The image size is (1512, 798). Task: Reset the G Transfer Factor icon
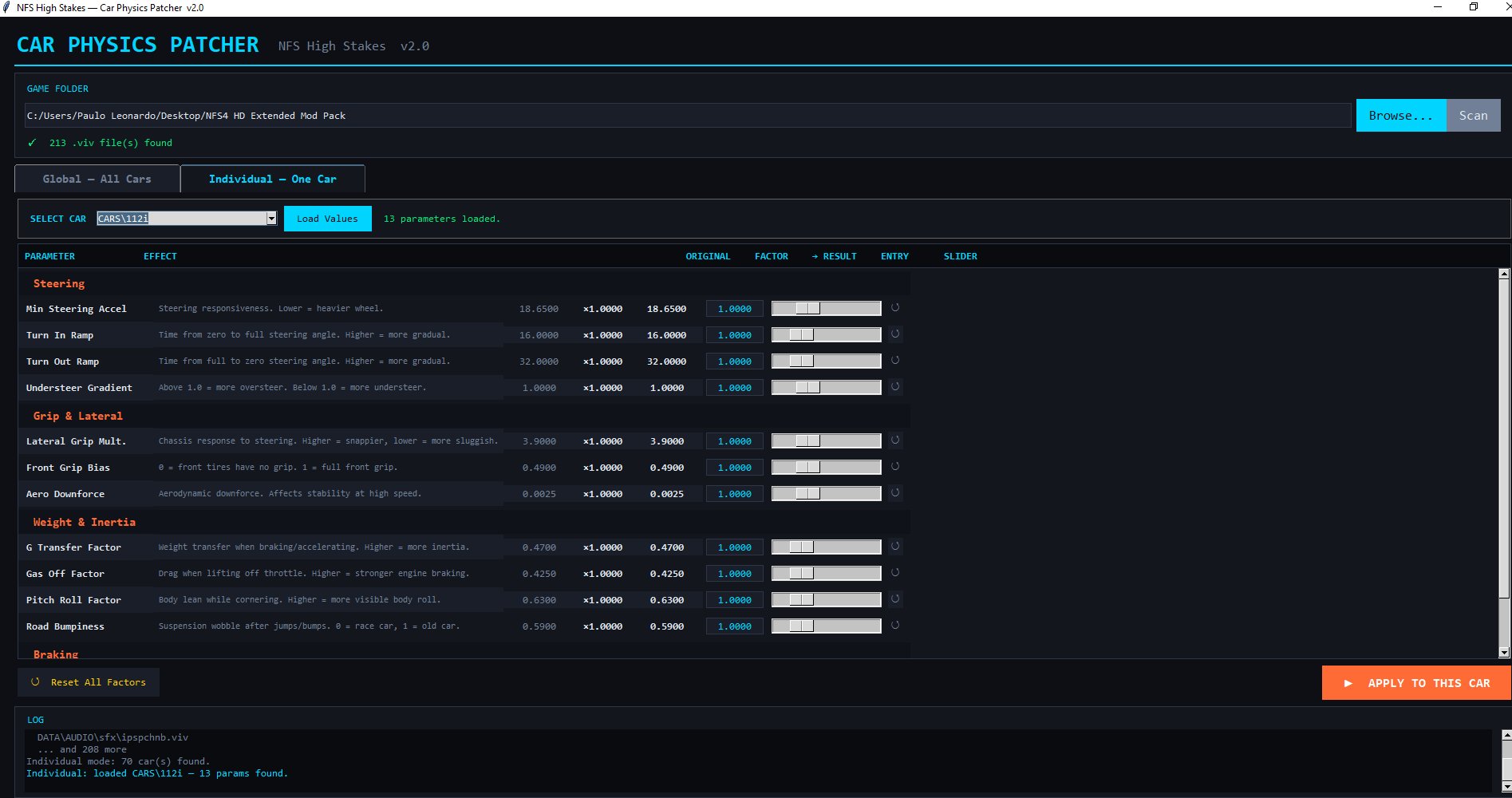[x=895, y=547]
